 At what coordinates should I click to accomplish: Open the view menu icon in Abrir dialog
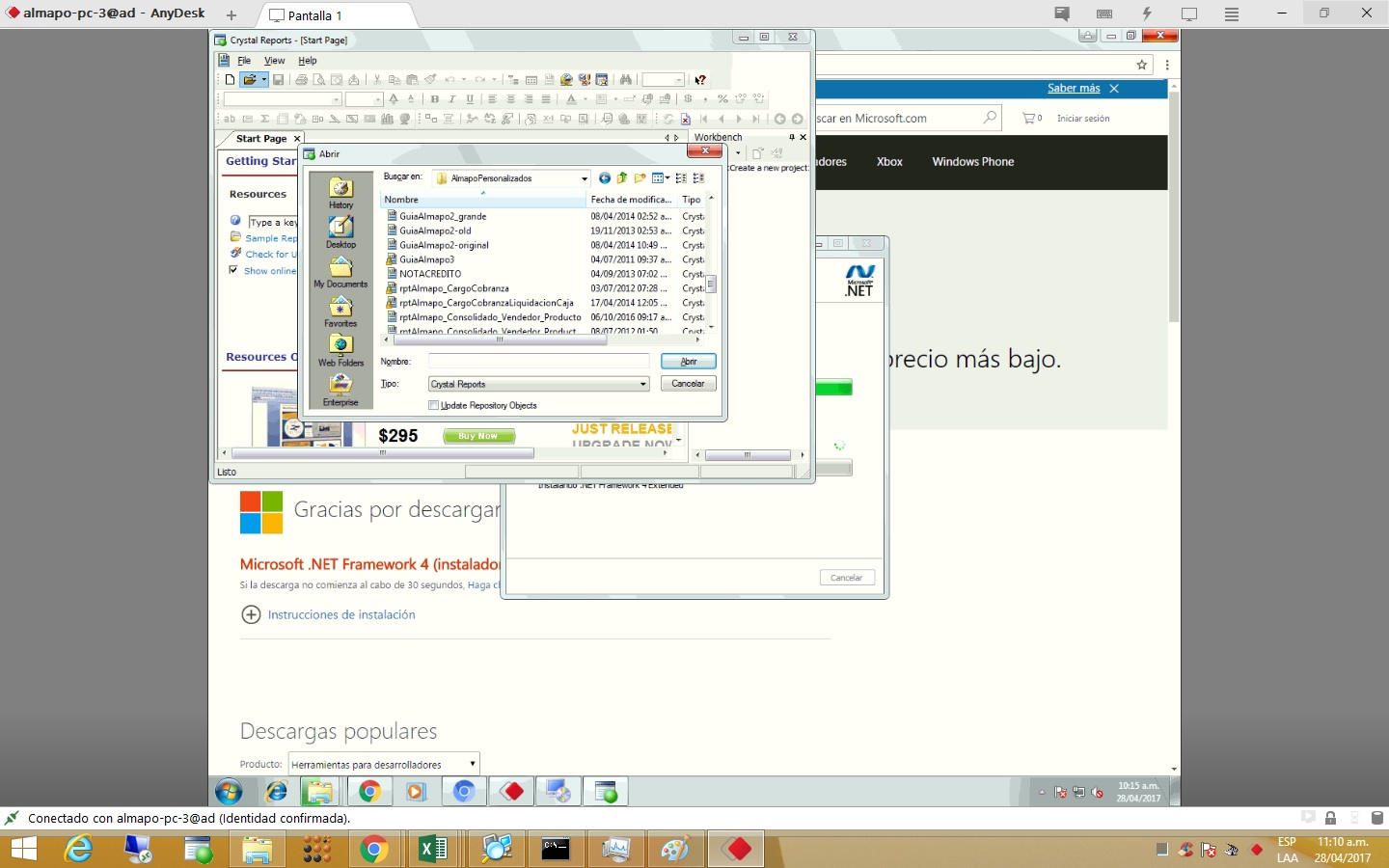pyautogui.click(x=661, y=178)
